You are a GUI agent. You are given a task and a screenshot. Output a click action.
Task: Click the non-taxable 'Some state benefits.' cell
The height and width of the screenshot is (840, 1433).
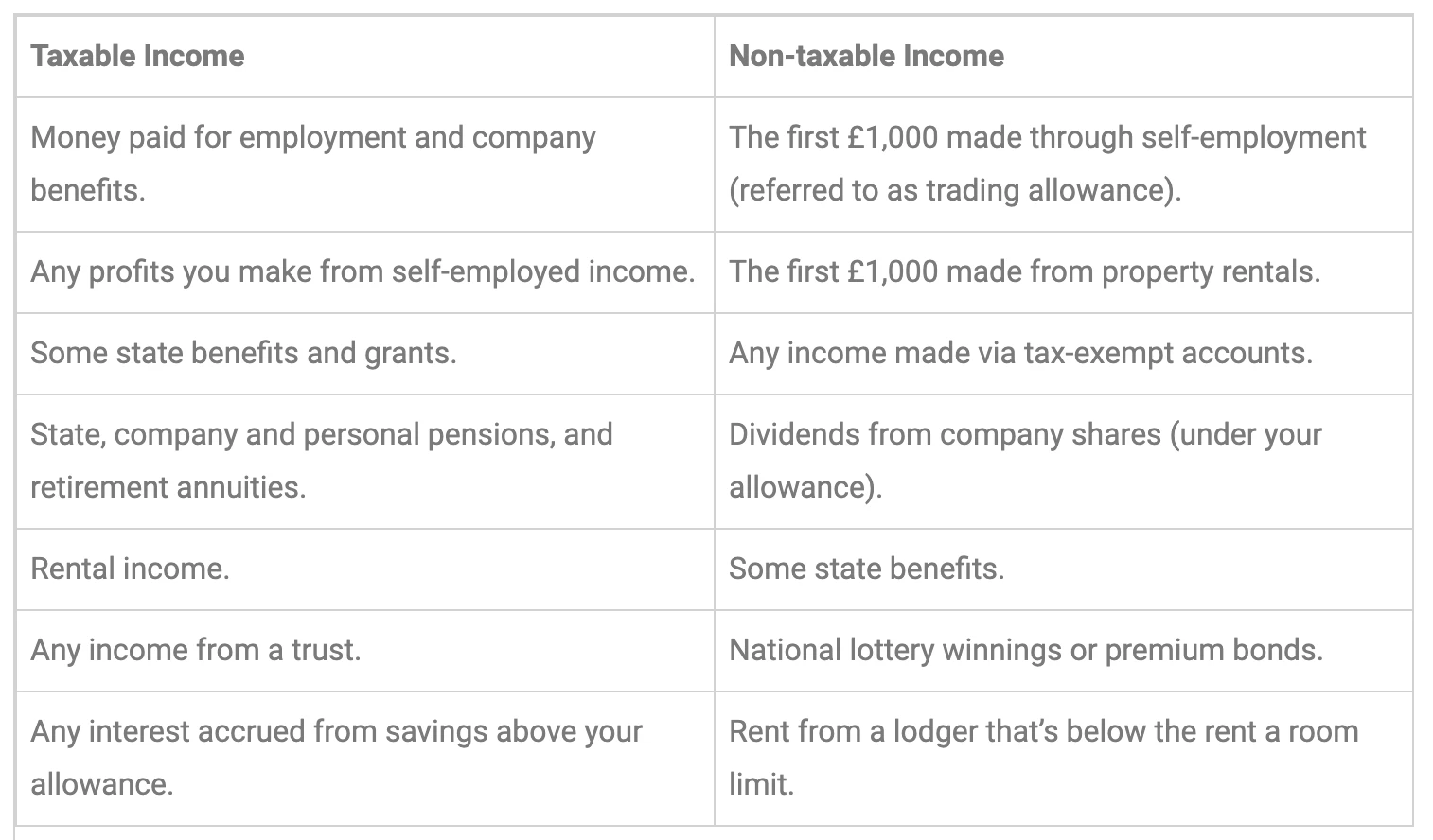(1063, 569)
